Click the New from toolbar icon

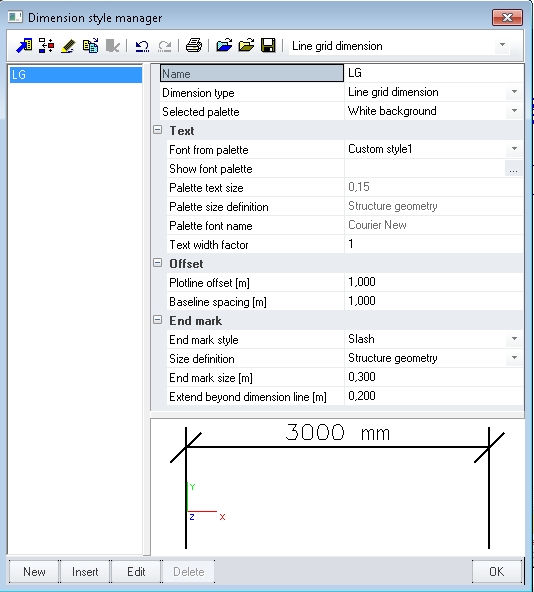pos(24,46)
